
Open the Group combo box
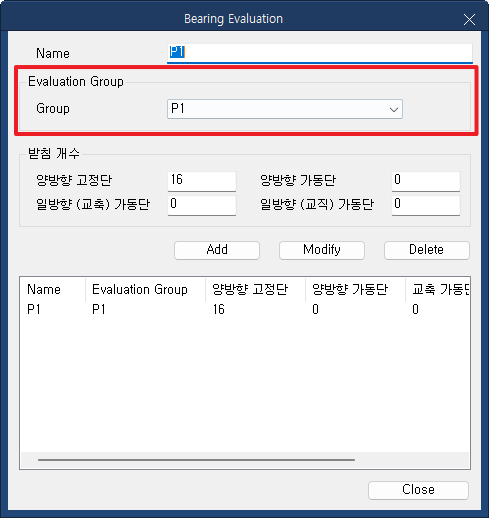285,109
